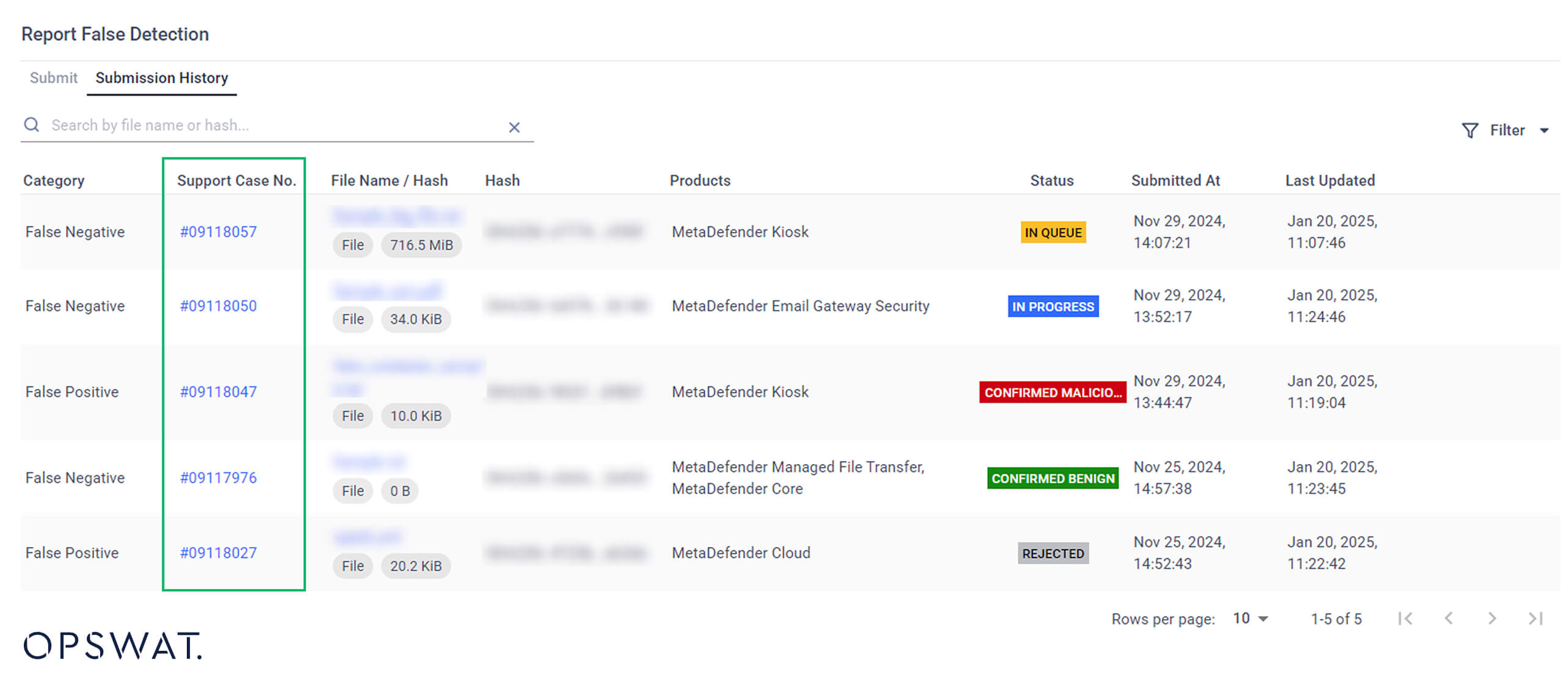Go to previous page arrow
The height and width of the screenshot is (696, 1568).
[1448, 618]
